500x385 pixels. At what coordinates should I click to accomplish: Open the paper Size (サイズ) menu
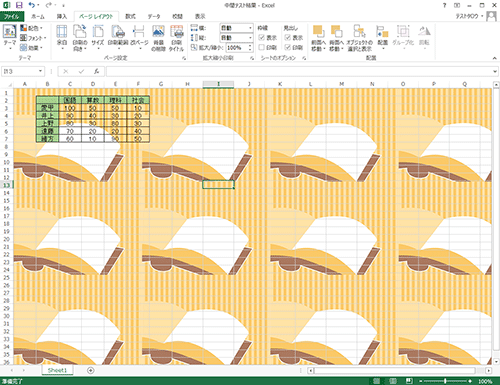[98, 37]
